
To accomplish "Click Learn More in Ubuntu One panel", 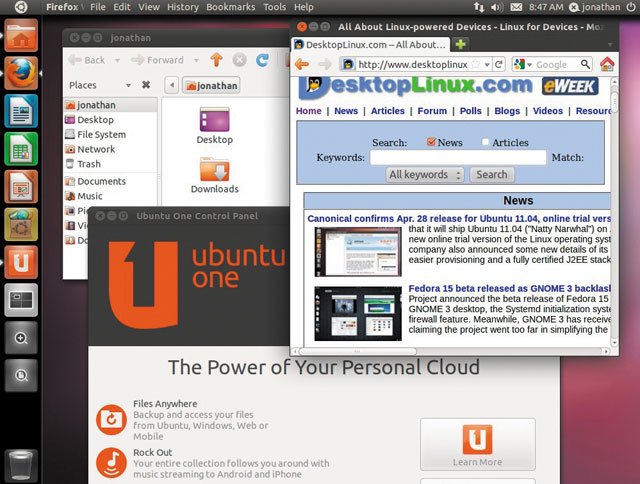I will pyautogui.click(x=478, y=444).
